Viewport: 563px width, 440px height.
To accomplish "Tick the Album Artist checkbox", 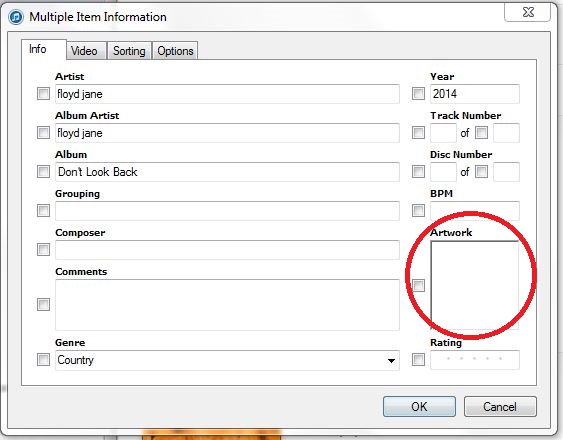I will [43, 133].
